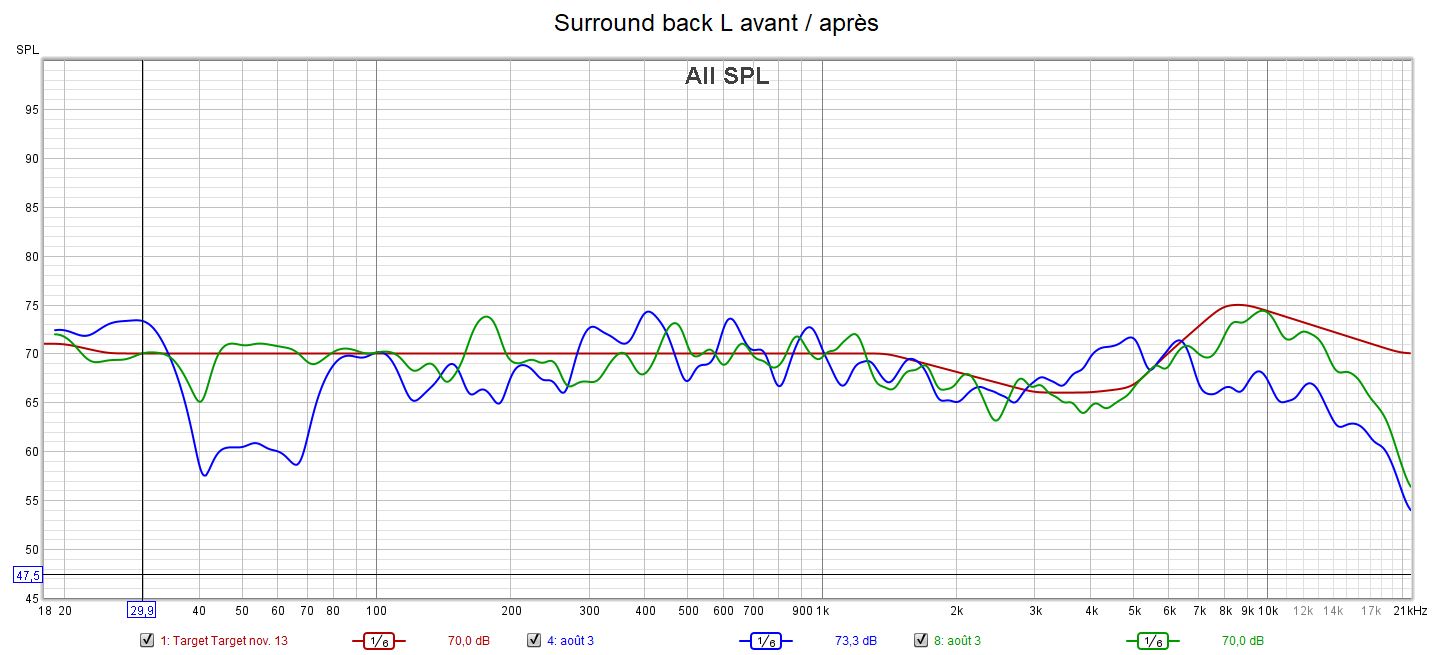Click the green 1/6 smoothing indicator

(x=1153, y=641)
